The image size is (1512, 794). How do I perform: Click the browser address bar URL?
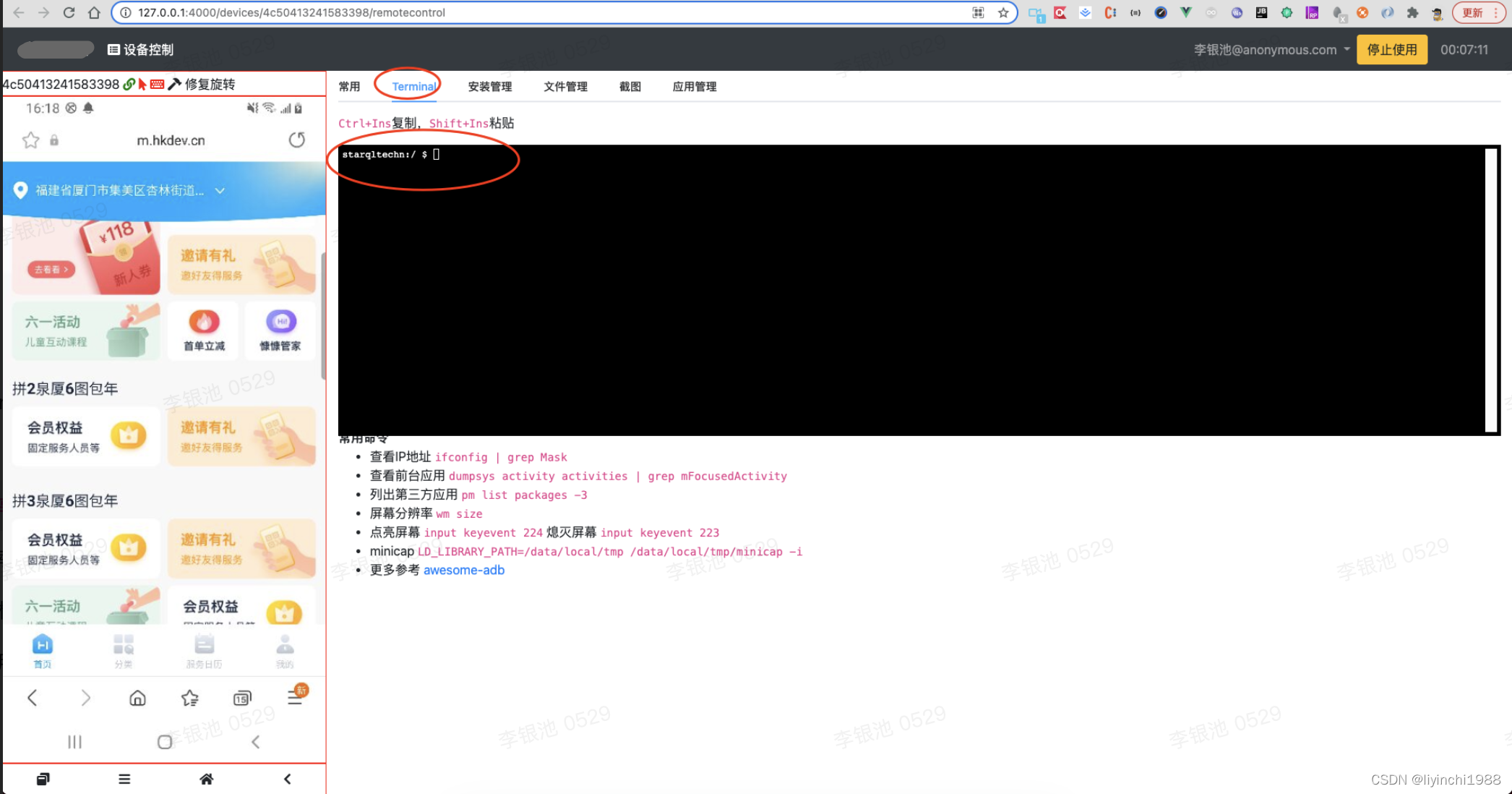291,12
